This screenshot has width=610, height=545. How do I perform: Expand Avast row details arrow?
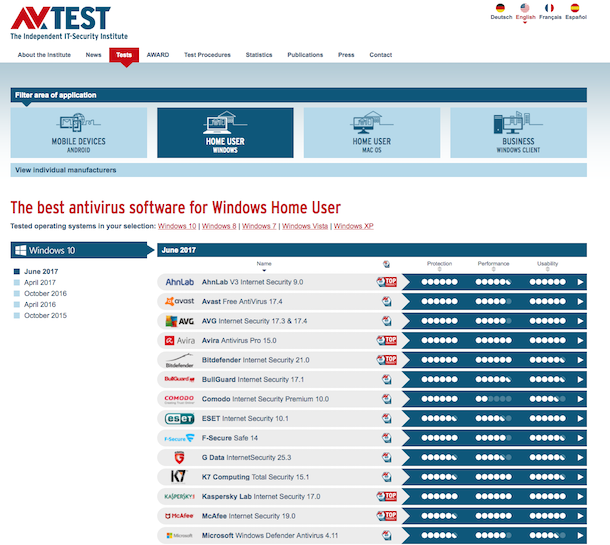coord(580,301)
